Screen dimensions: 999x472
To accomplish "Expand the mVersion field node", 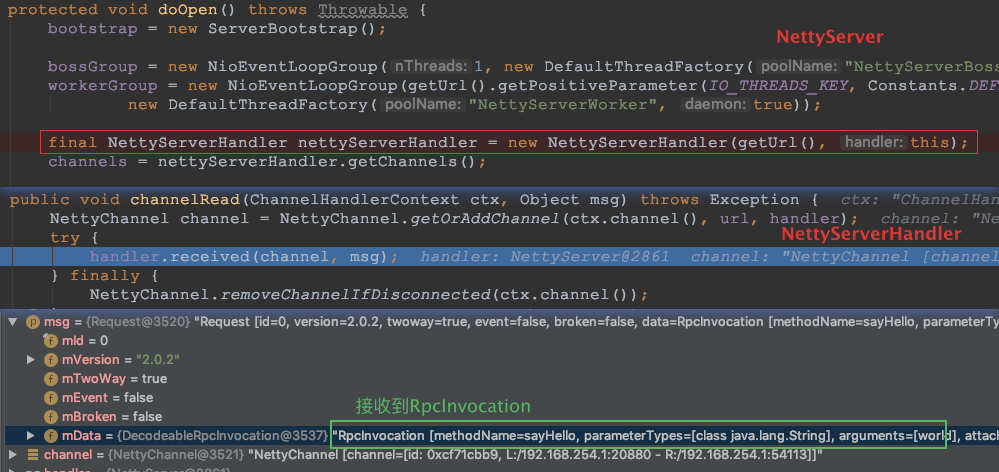I will click(x=31, y=360).
